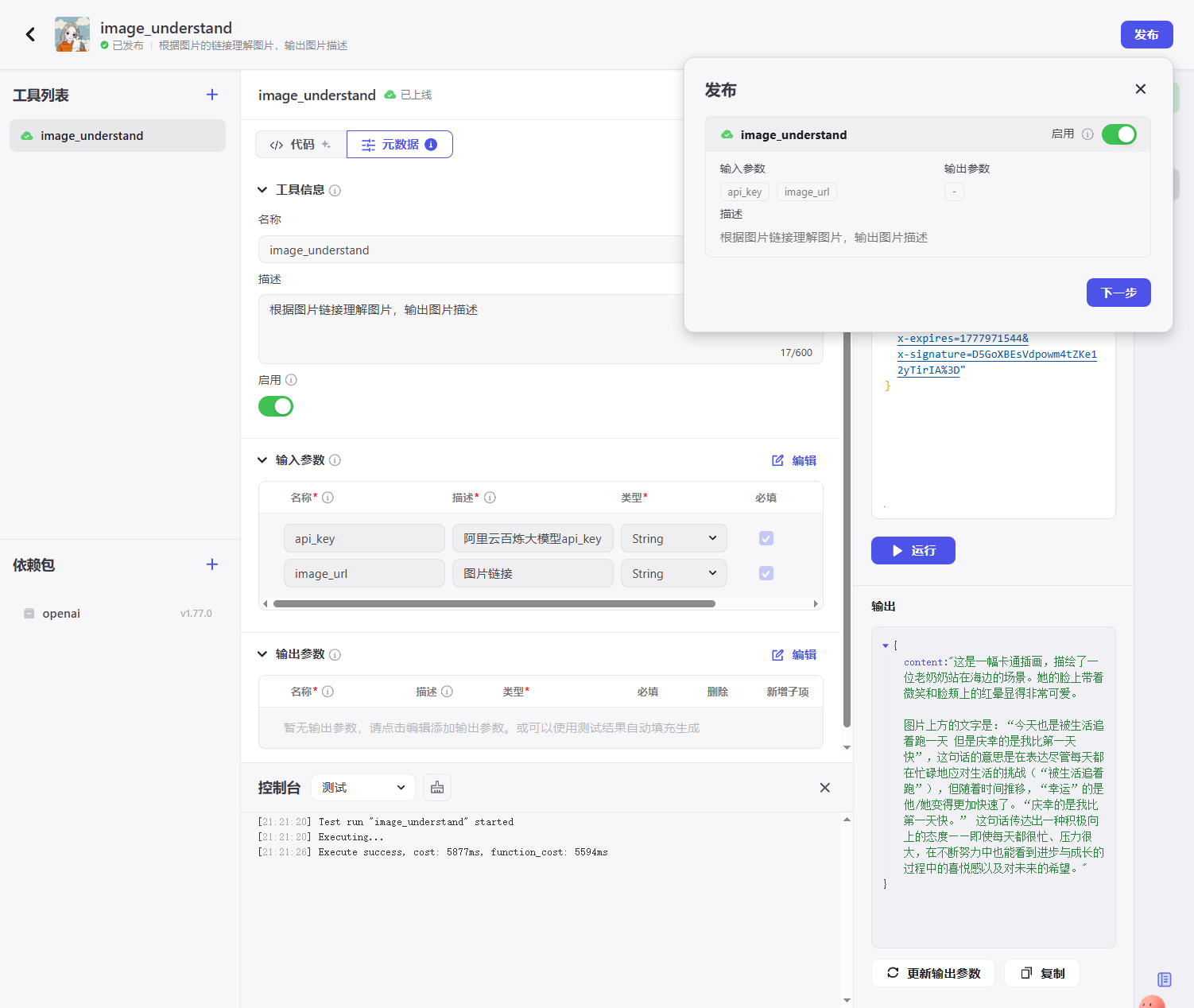Select image_understand in the tool list
Screen dimensions: 1194x1008
118,136
